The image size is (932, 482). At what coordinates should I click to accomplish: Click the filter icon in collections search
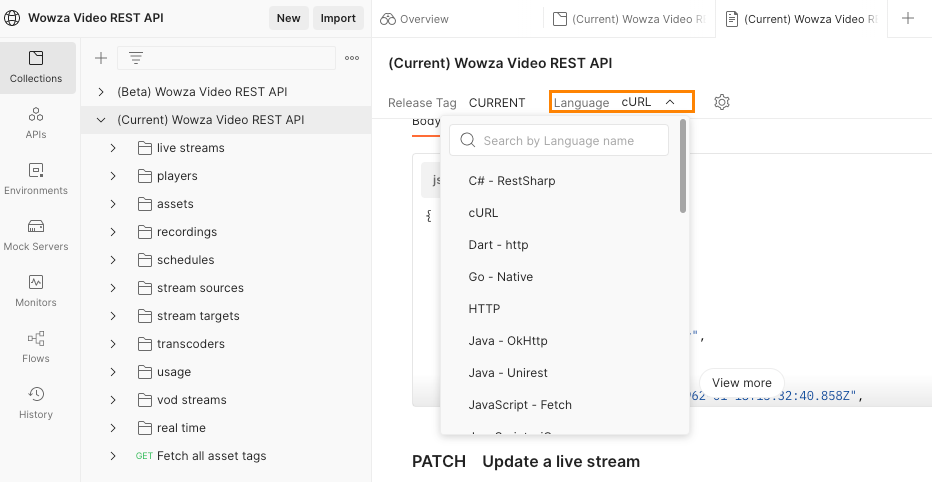click(136, 58)
